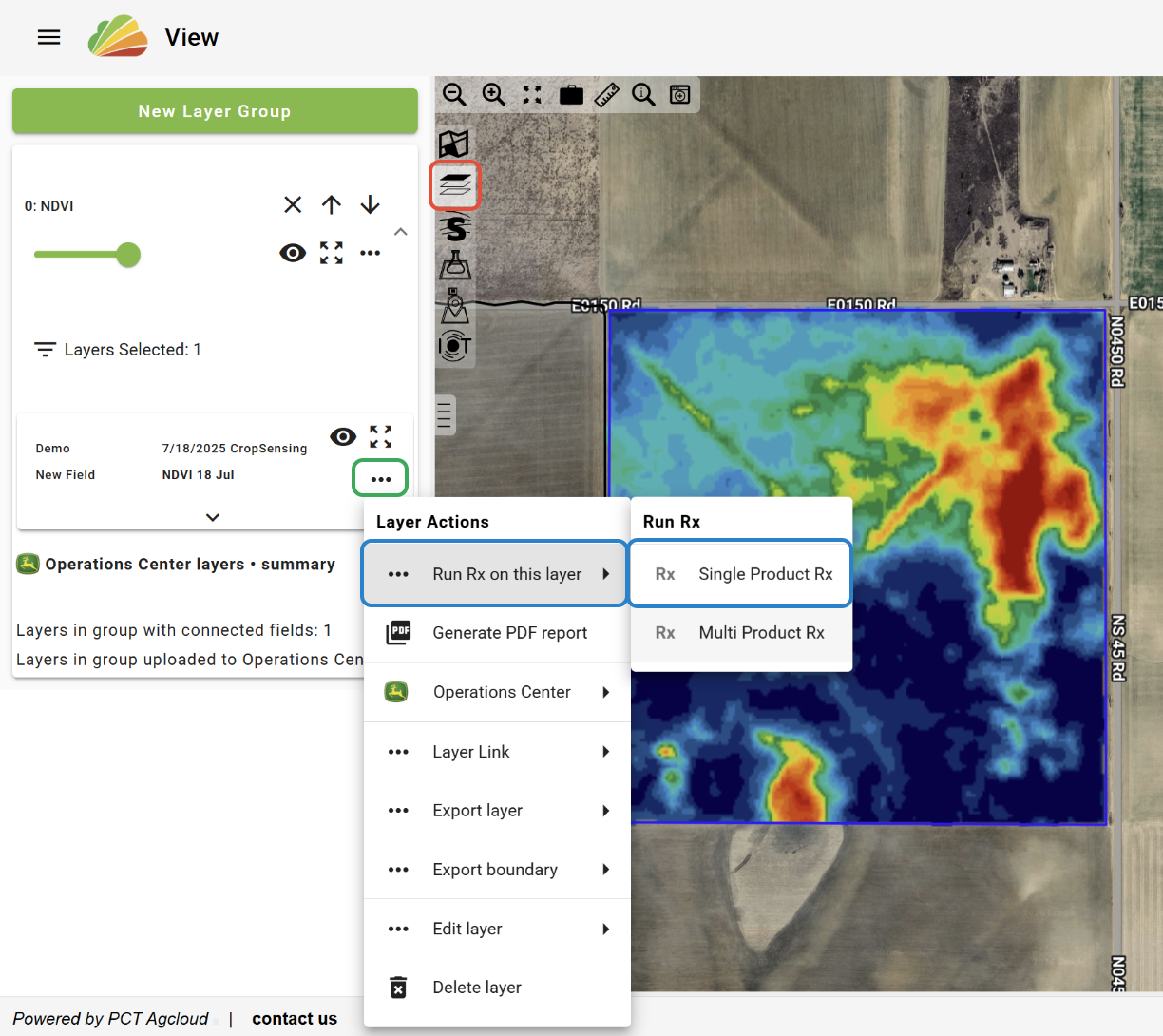
Task: Click the NDVI opacity slider handle
Action: coord(128,255)
